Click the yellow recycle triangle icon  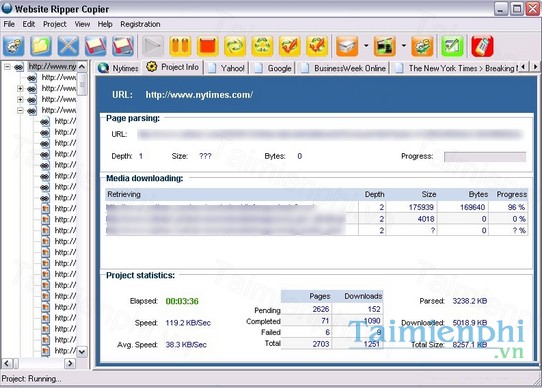(x=262, y=46)
